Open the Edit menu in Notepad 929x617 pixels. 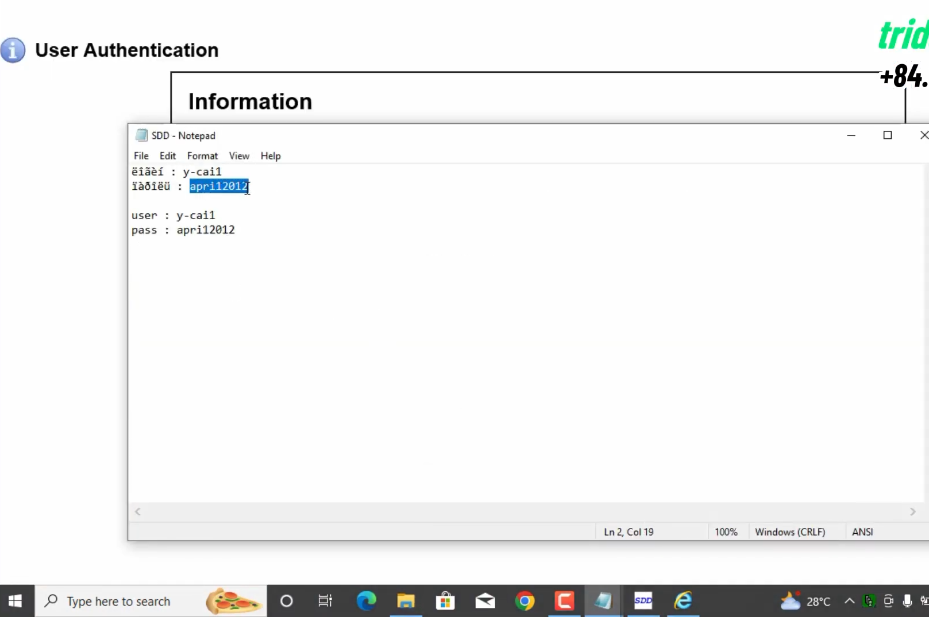coord(168,156)
